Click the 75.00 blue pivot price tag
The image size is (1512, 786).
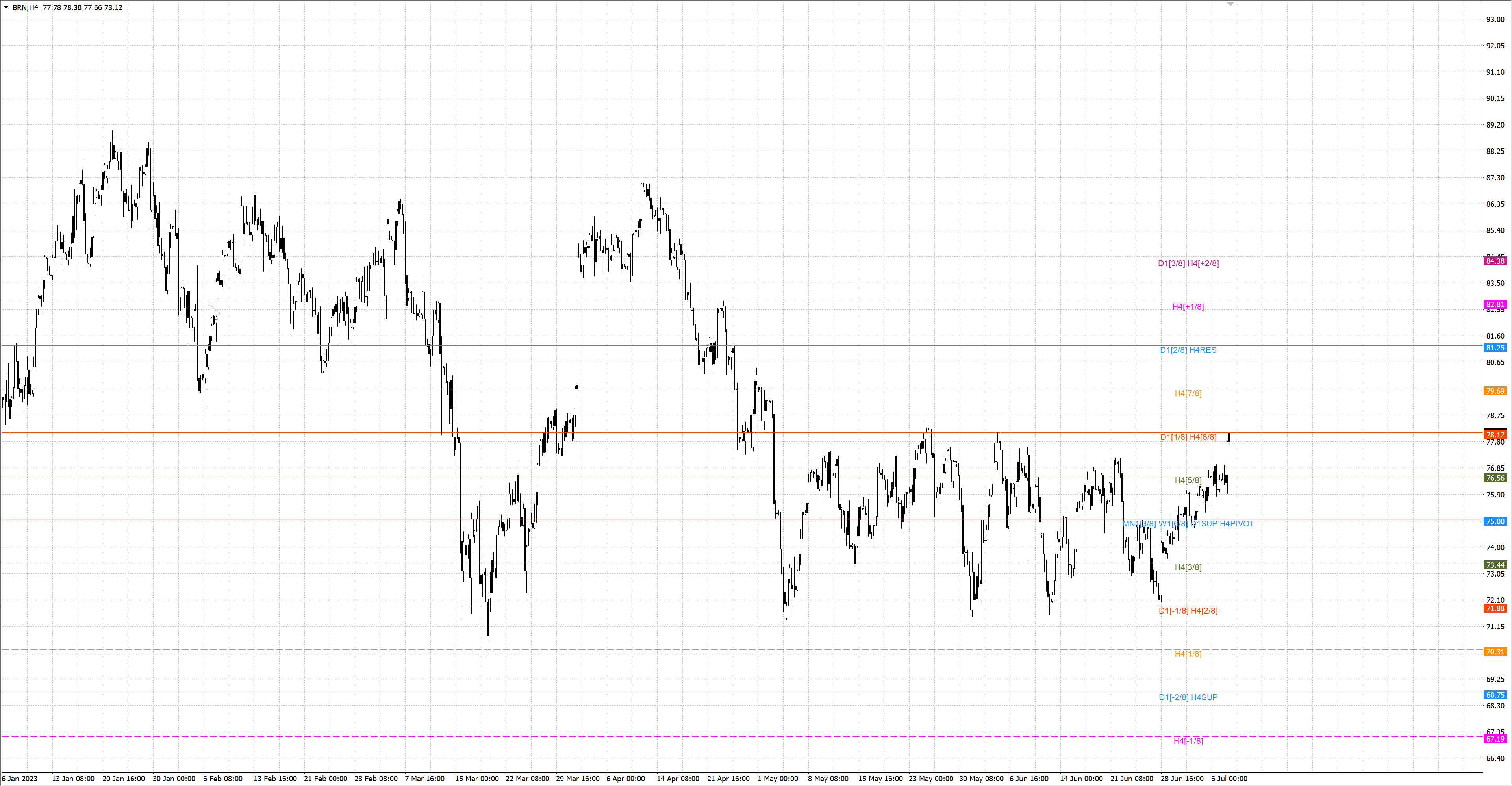tap(1495, 521)
